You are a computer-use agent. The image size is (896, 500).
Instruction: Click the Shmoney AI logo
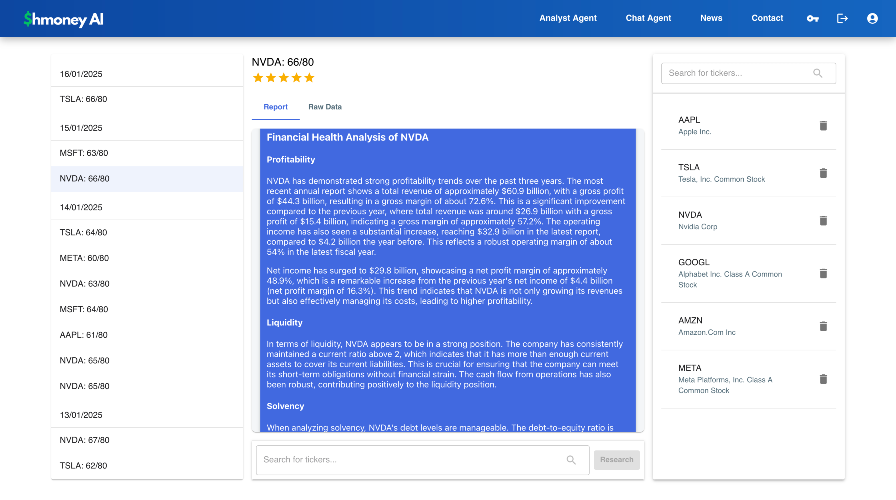click(x=63, y=19)
